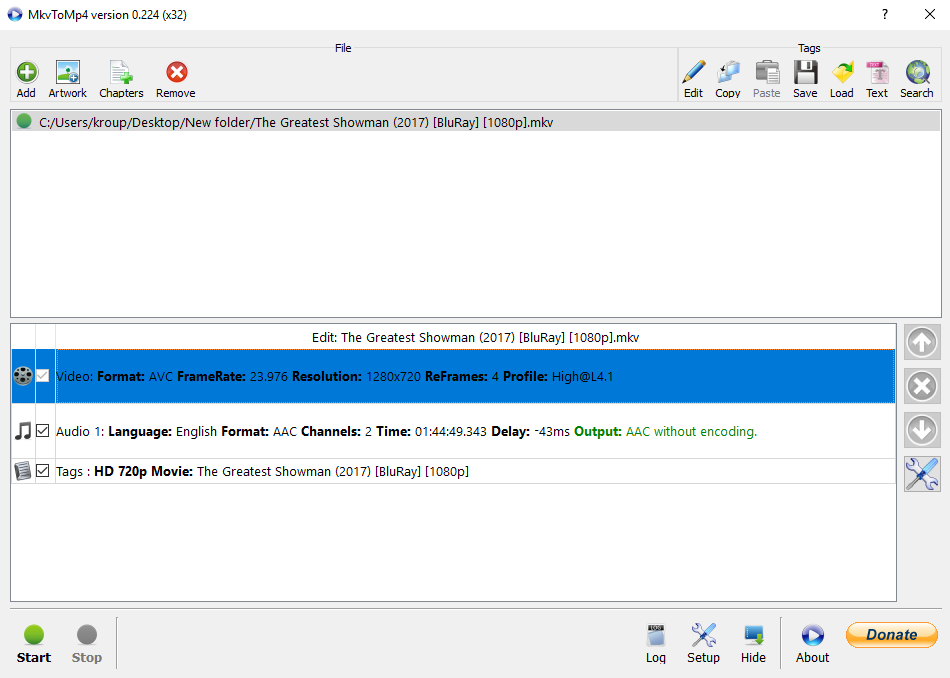Click the help question mark button
The height and width of the screenshot is (678, 950).
coord(885,14)
